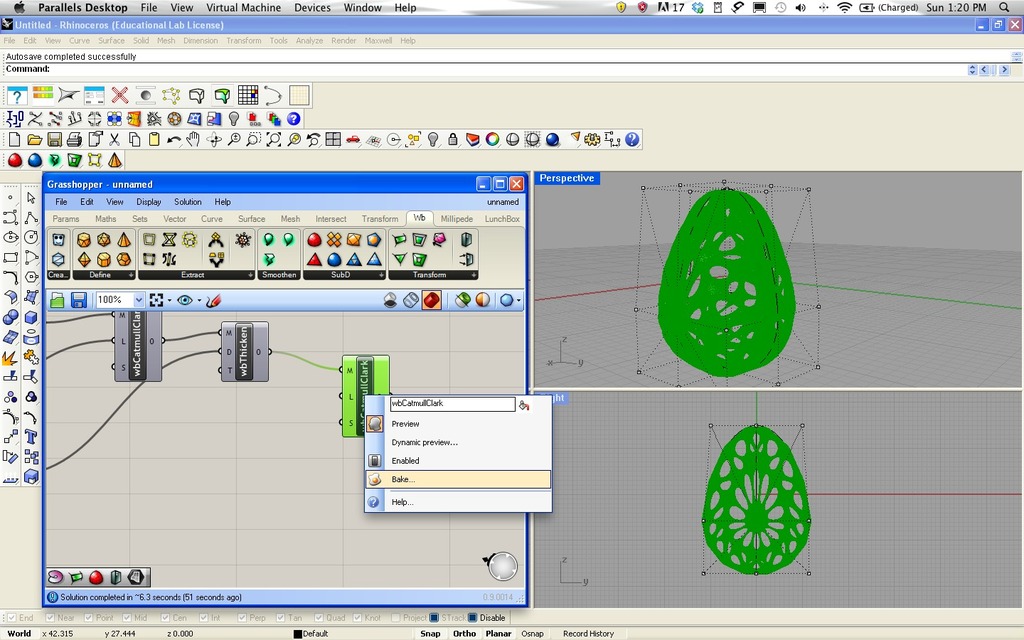Select the red sphere icon in SubD panel
Image resolution: width=1024 pixels, height=640 pixels.
pos(314,240)
